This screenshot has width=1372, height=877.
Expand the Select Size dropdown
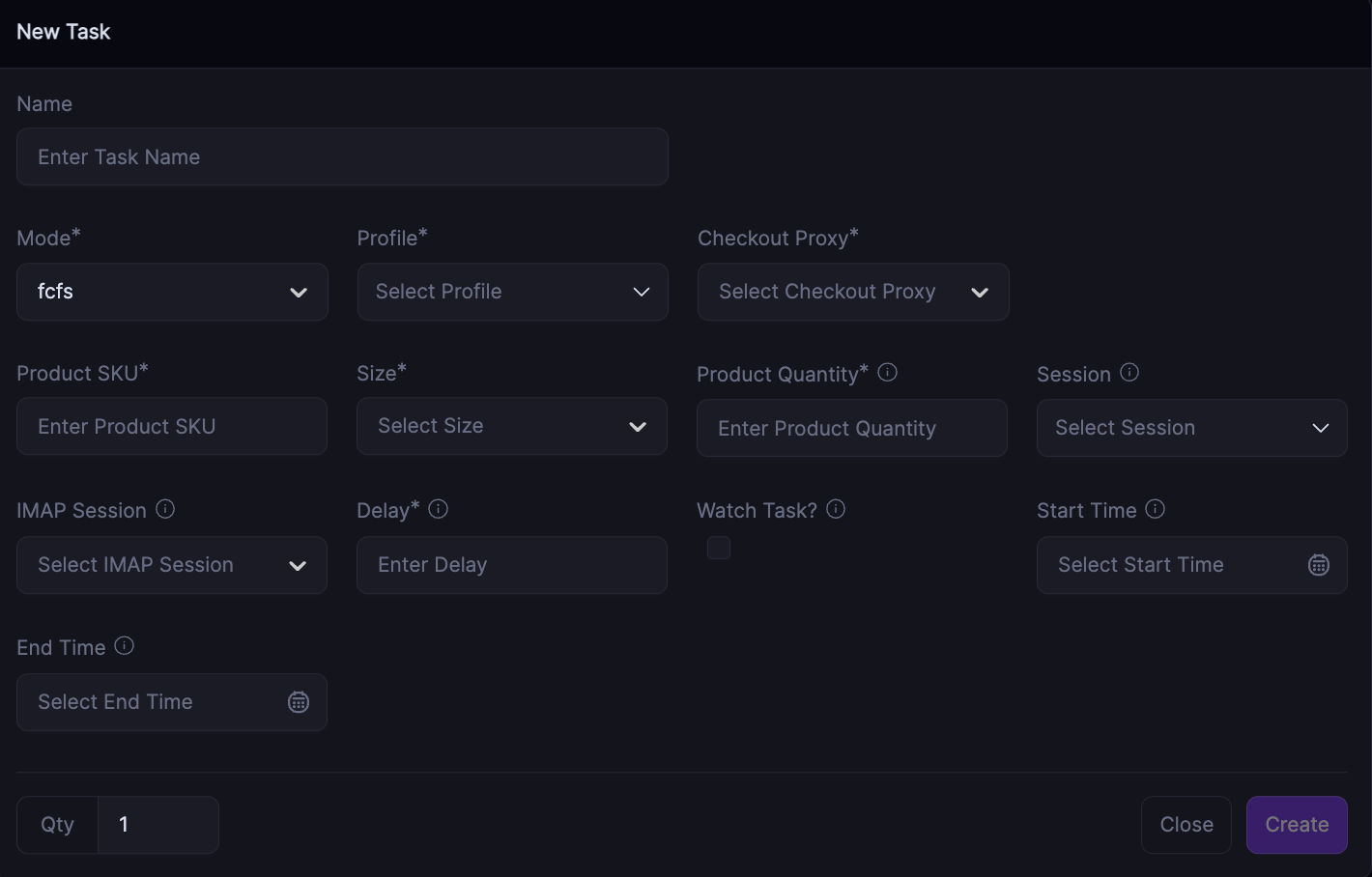pos(511,426)
